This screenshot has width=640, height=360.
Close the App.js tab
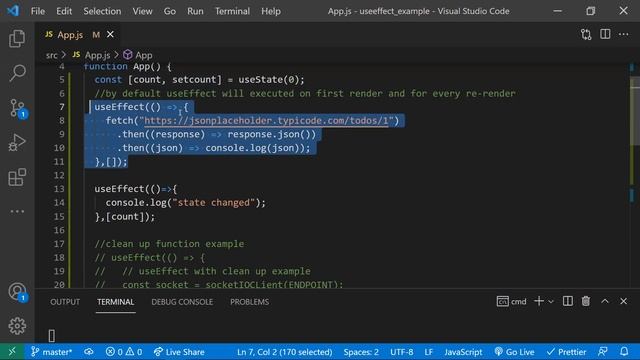(110, 35)
